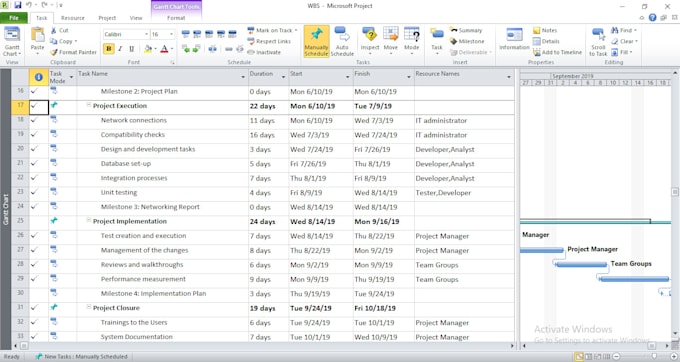The image size is (680, 362).
Task: Toggle Bold formatting
Action: point(108,49)
